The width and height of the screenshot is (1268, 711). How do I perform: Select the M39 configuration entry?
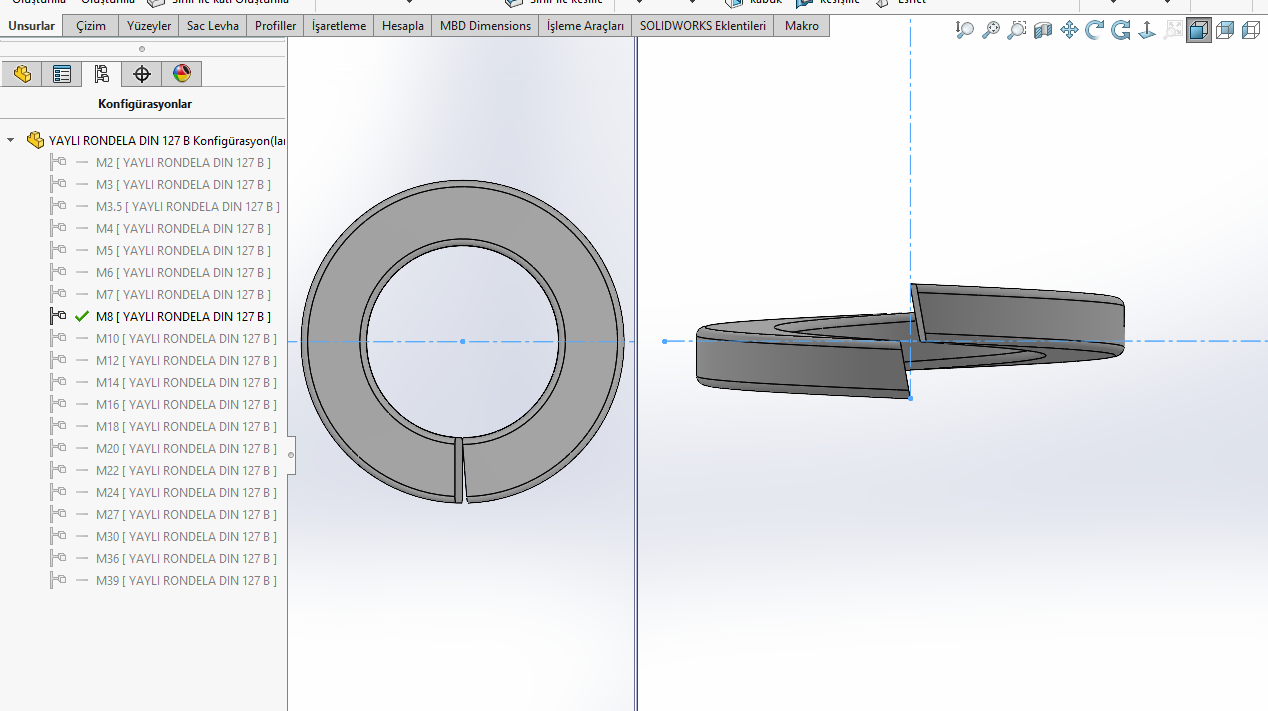pyautogui.click(x=186, y=581)
